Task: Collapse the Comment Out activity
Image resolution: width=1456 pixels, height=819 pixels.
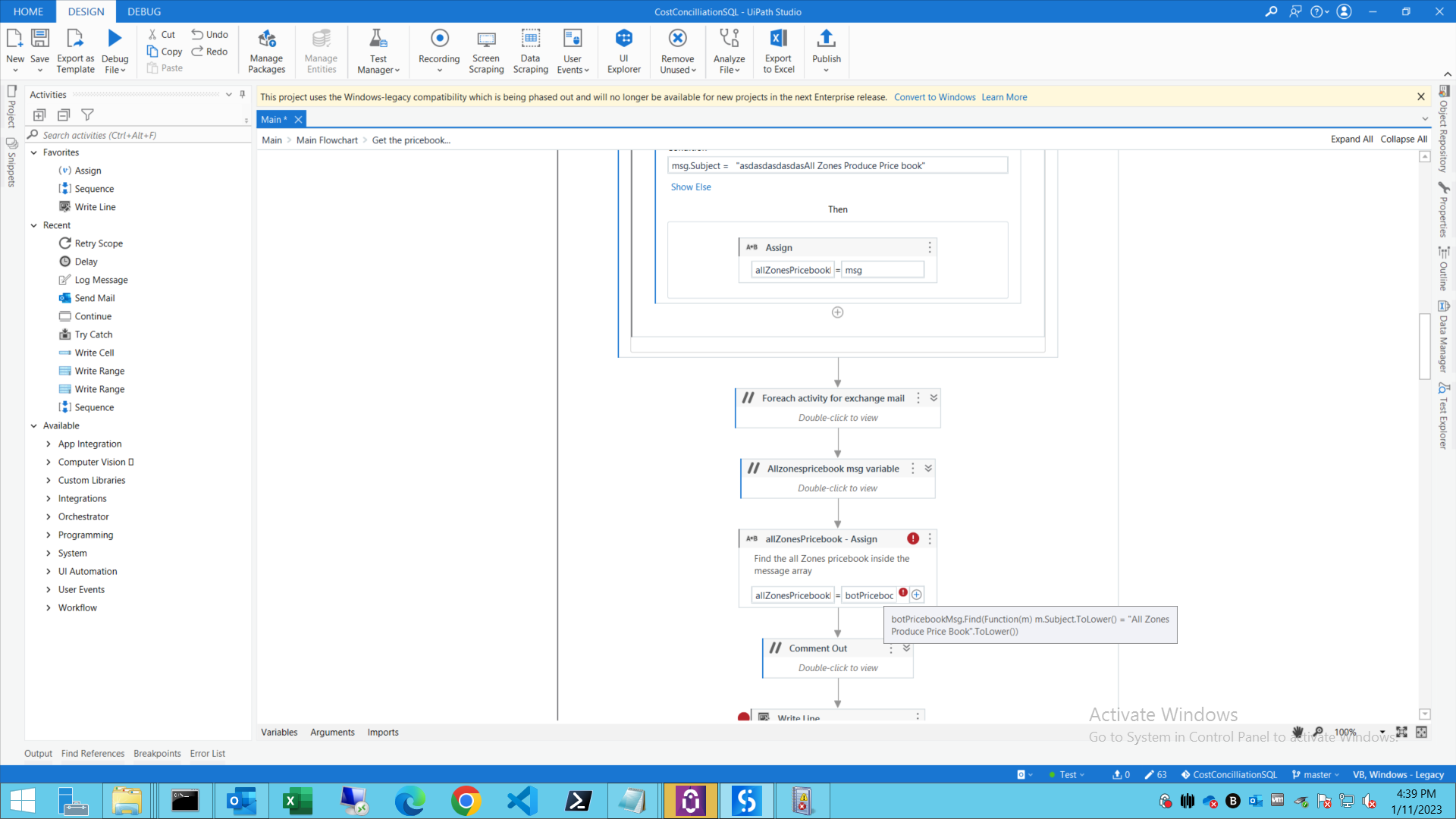Action: [x=906, y=648]
